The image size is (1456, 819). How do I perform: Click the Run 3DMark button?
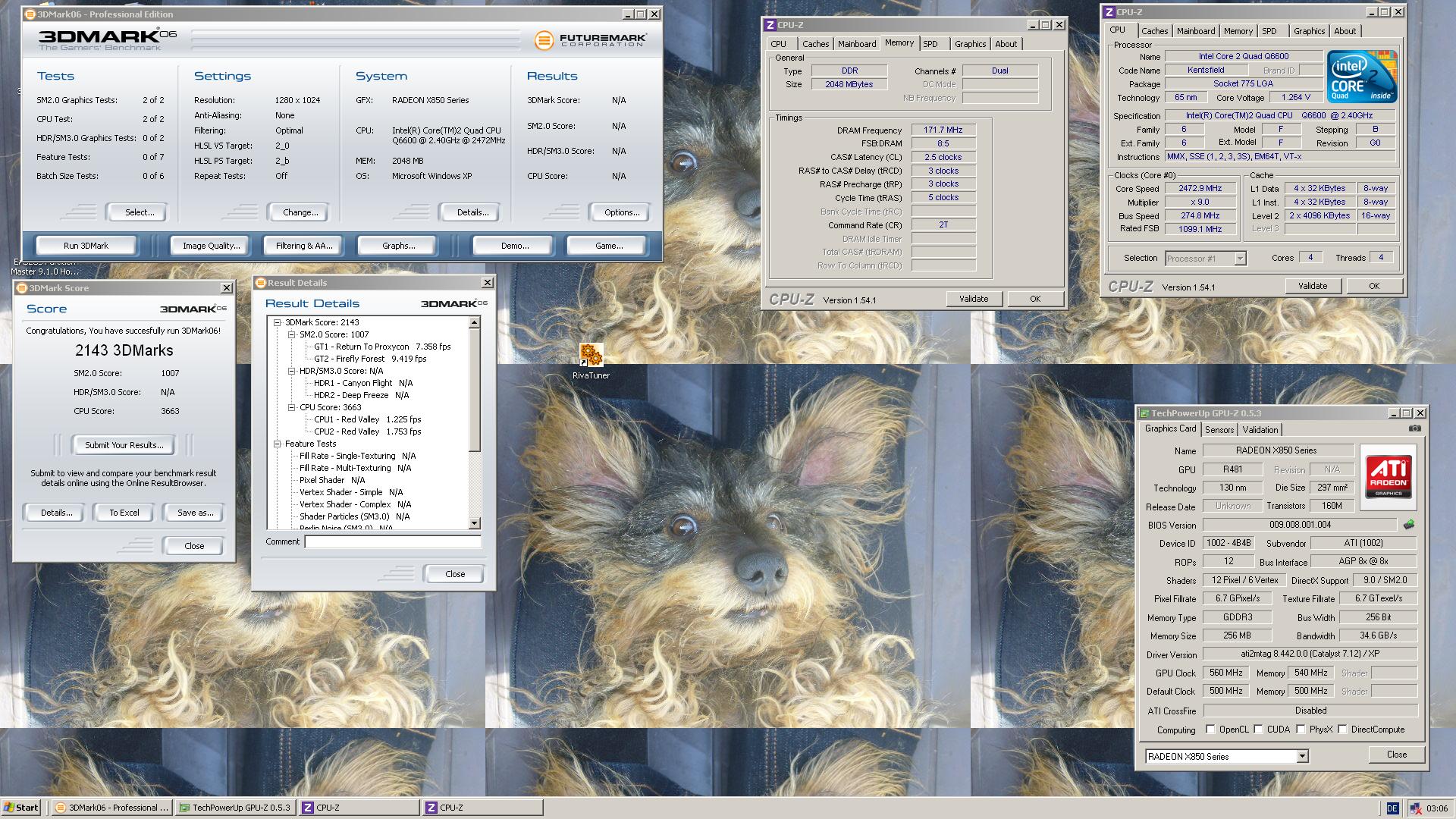pyautogui.click(x=86, y=246)
